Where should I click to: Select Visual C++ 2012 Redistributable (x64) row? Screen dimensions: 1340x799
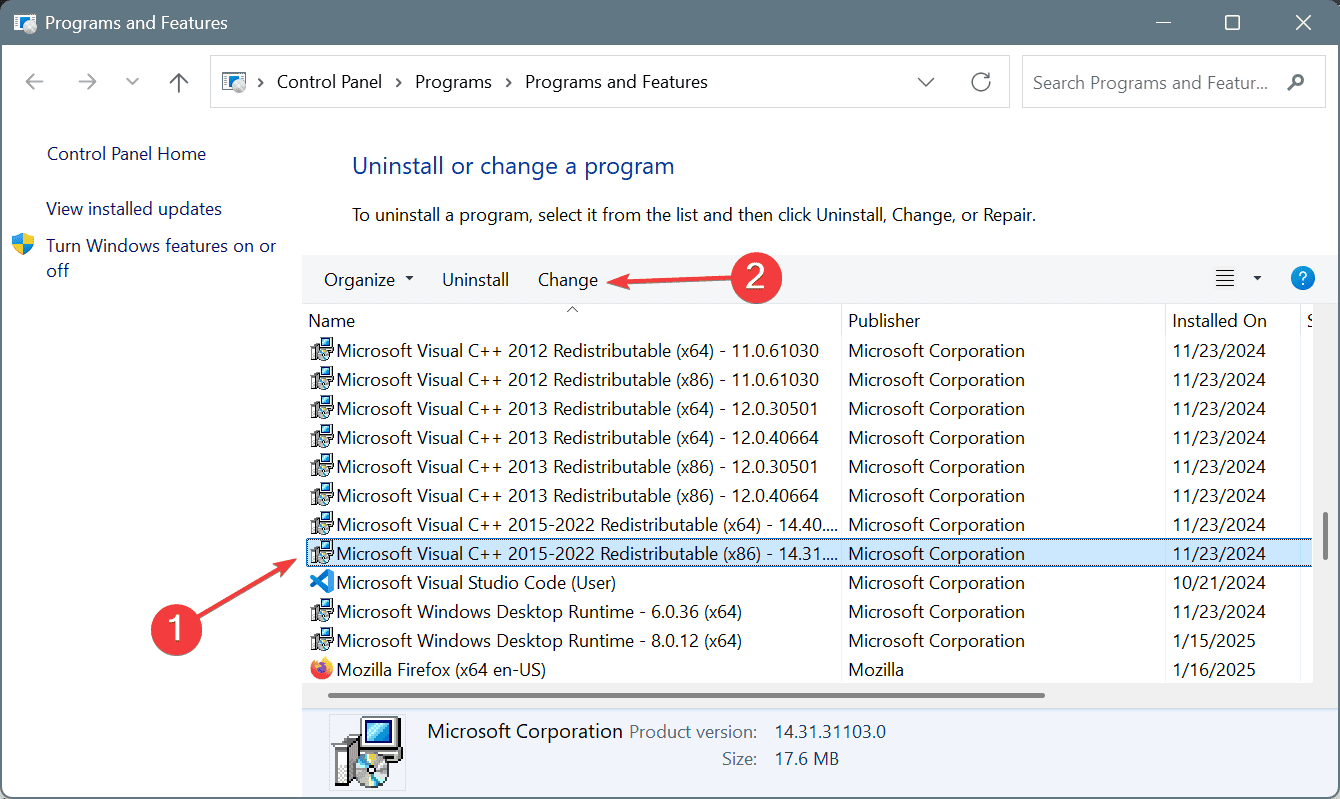[807, 351]
